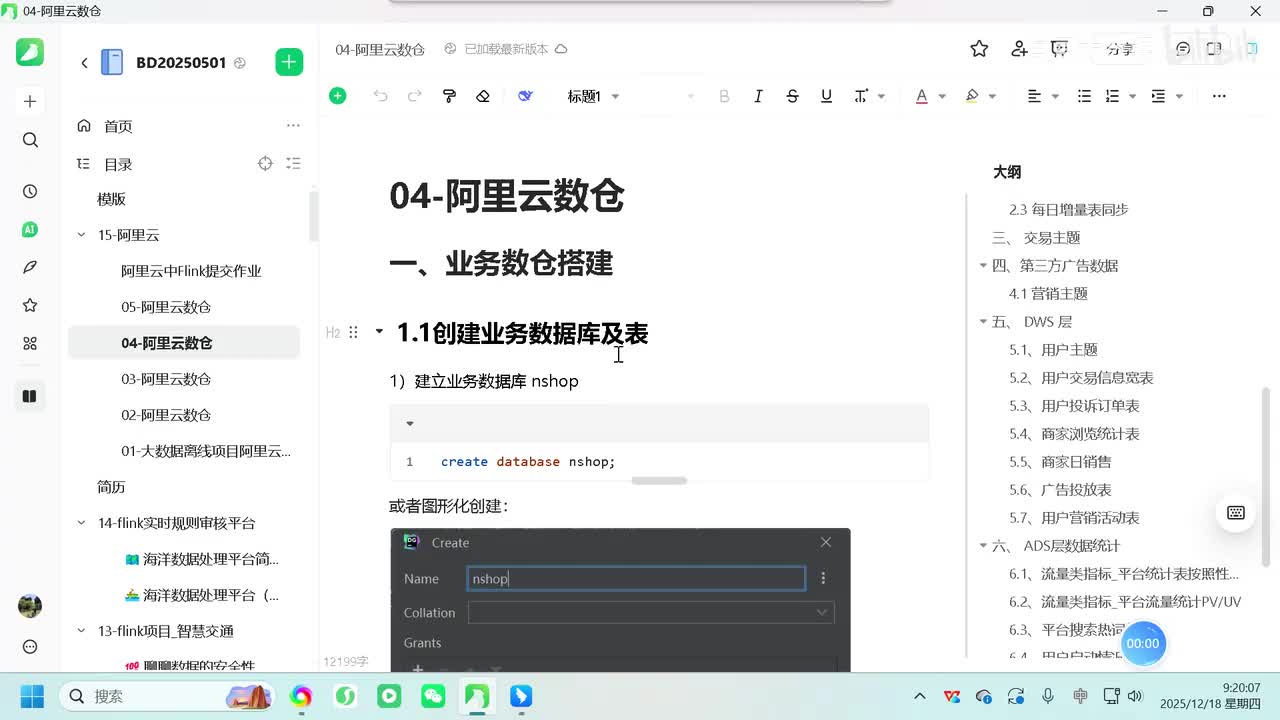
Task: Click the 分享 share button
Action: (1120, 49)
